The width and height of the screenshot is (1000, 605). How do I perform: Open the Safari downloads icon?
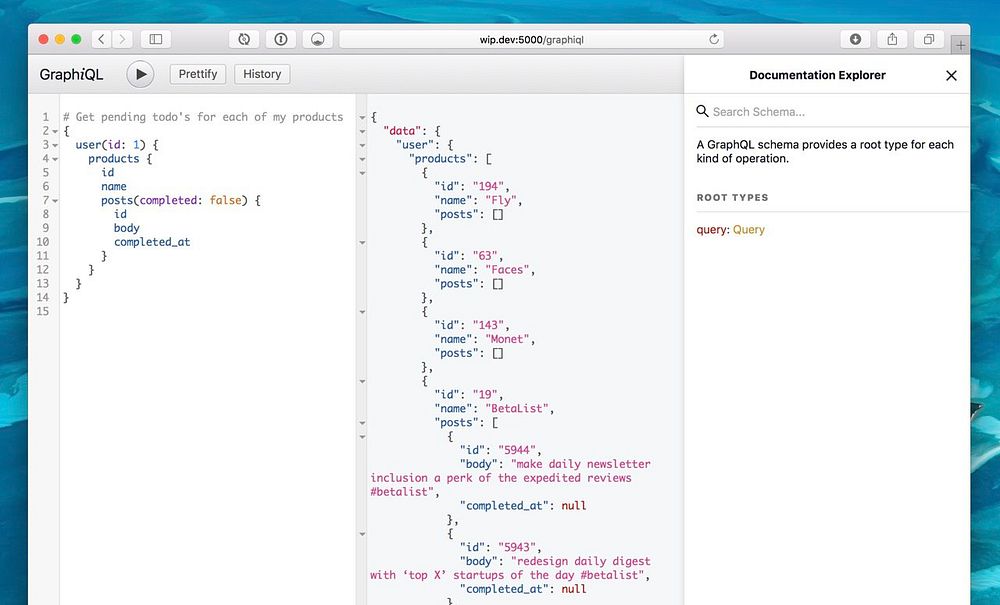[855, 39]
